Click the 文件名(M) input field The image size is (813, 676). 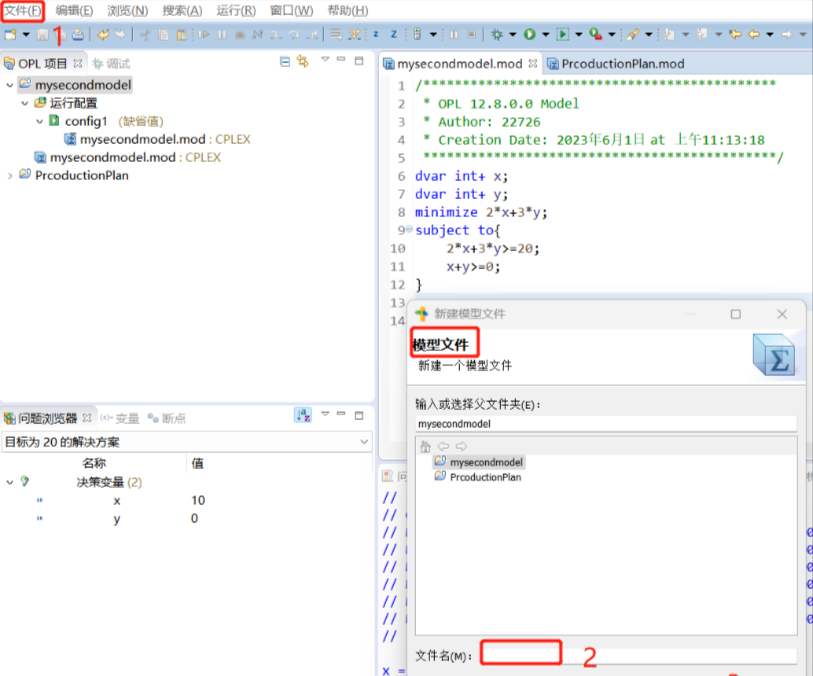click(639, 656)
